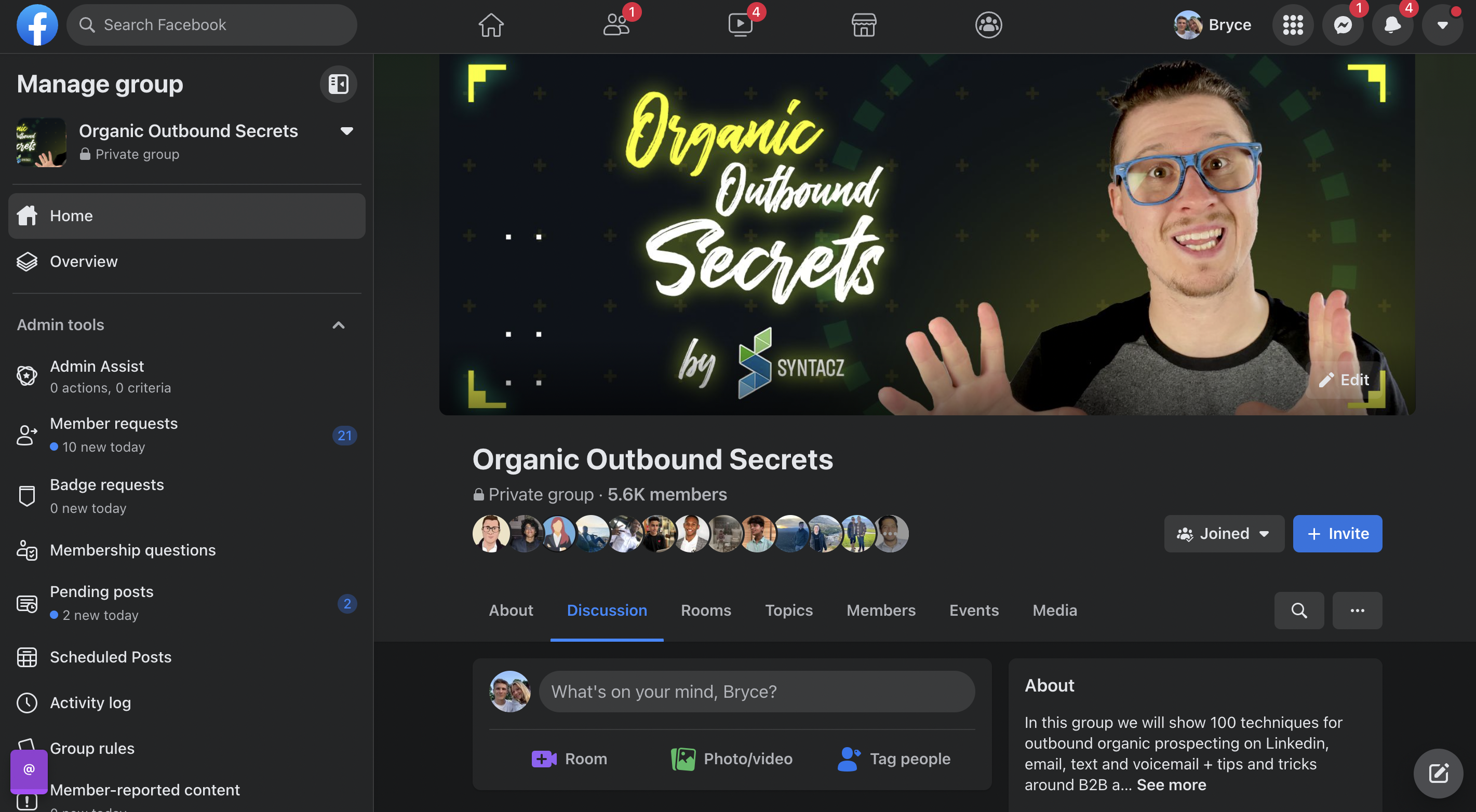Click the 21 member requests badge
1476x812 pixels.
(x=344, y=436)
